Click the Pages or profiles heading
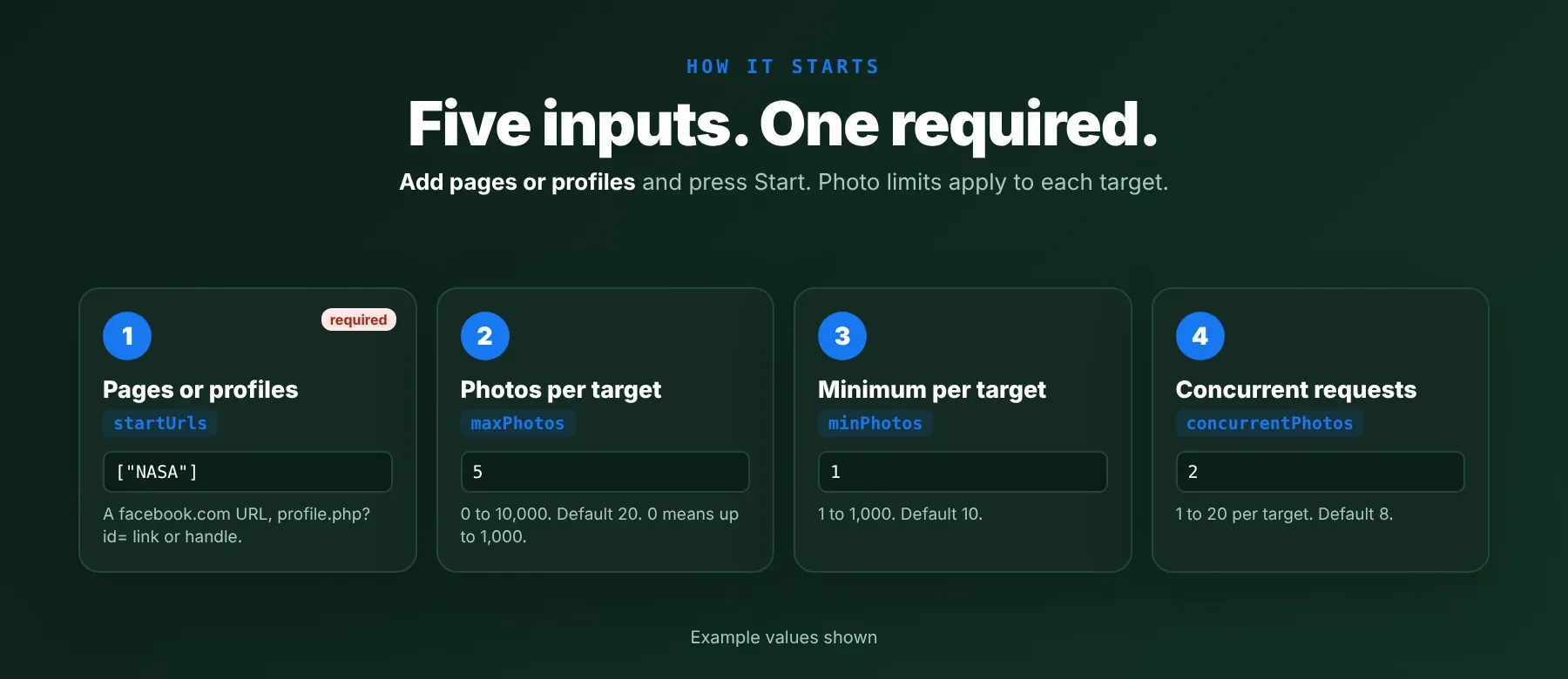The height and width of the screenshot is (679, 1568). click(x=200, y=389)
